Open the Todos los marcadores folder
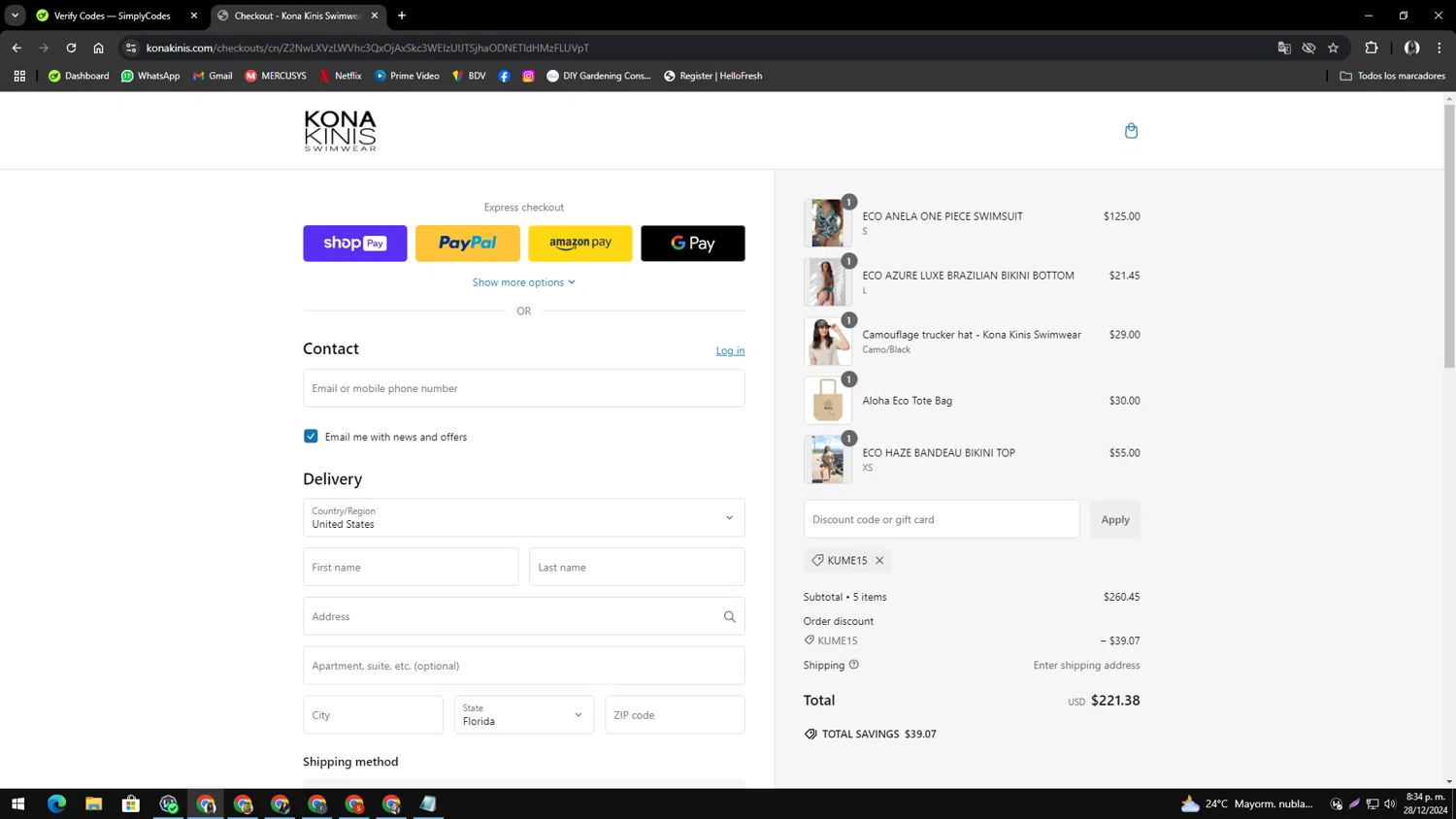The height and width of the screenshot is (819, 1456). coord(1392,76)
